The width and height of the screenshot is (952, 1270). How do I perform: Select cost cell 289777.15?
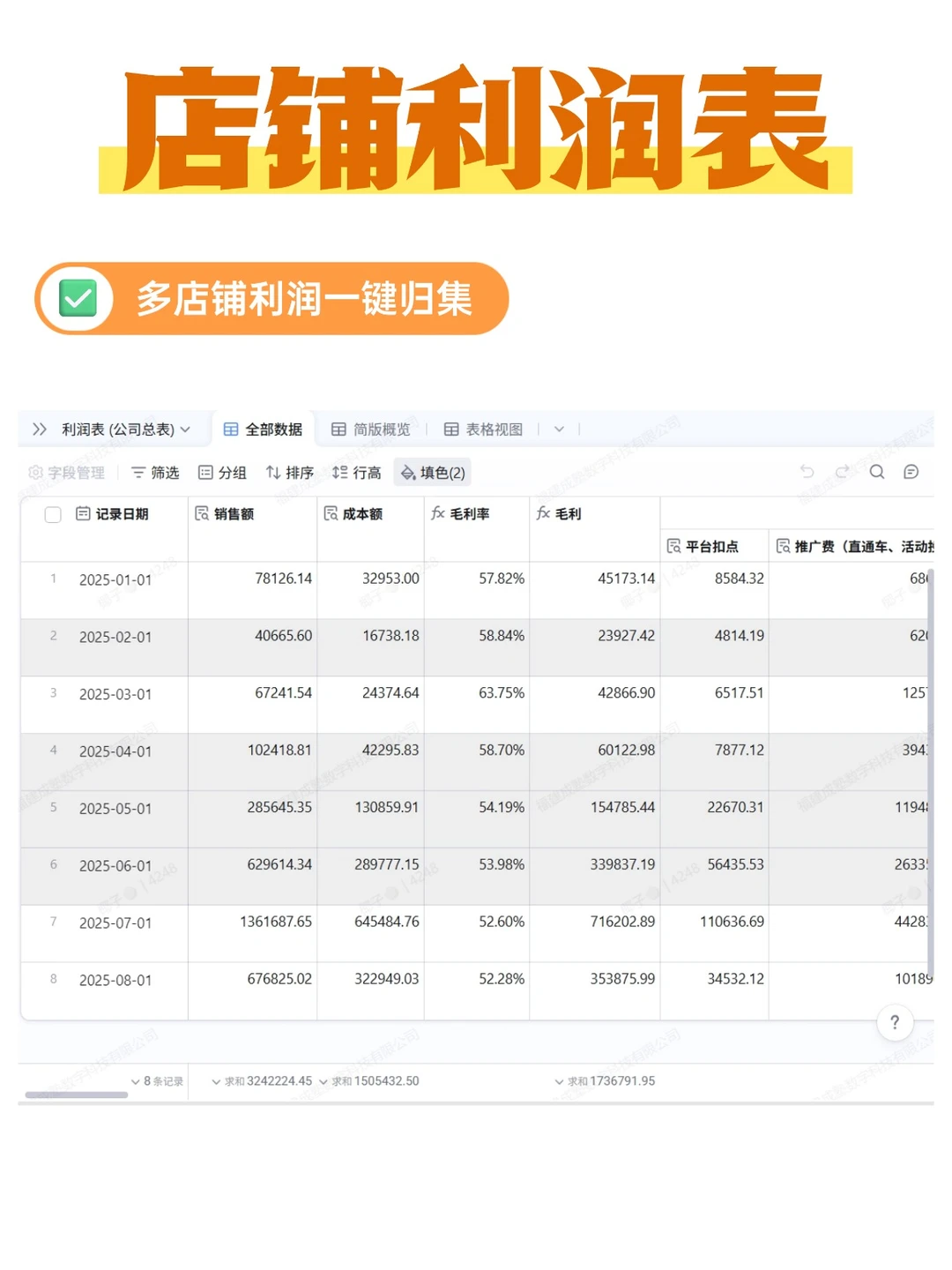[x=371, y=877]
